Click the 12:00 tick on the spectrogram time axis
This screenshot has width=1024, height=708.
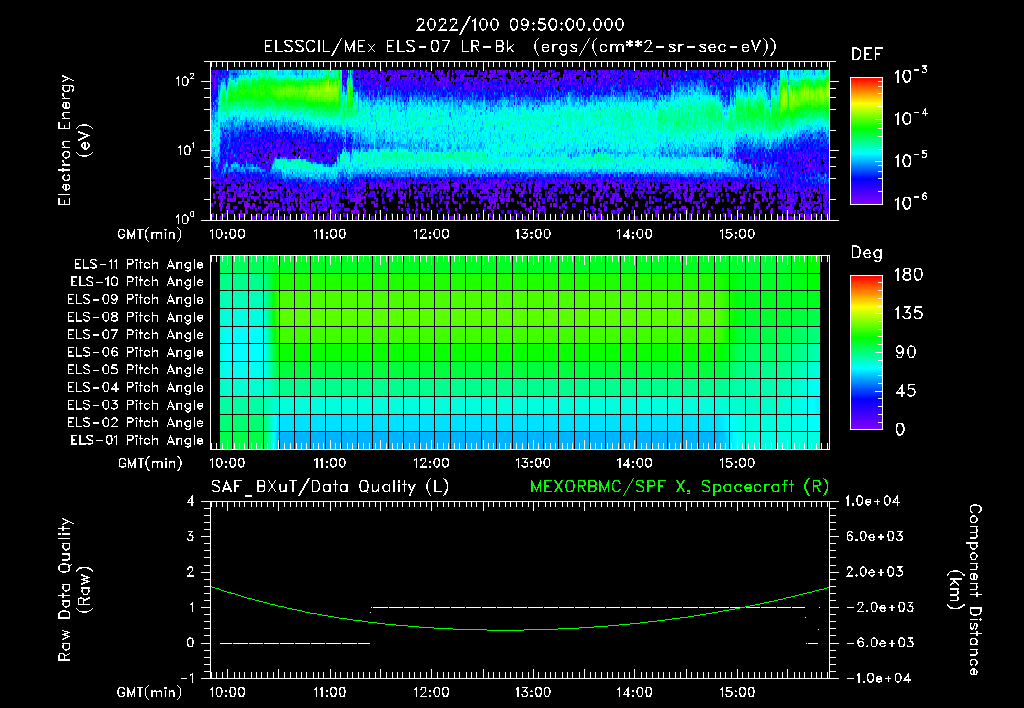431,234
